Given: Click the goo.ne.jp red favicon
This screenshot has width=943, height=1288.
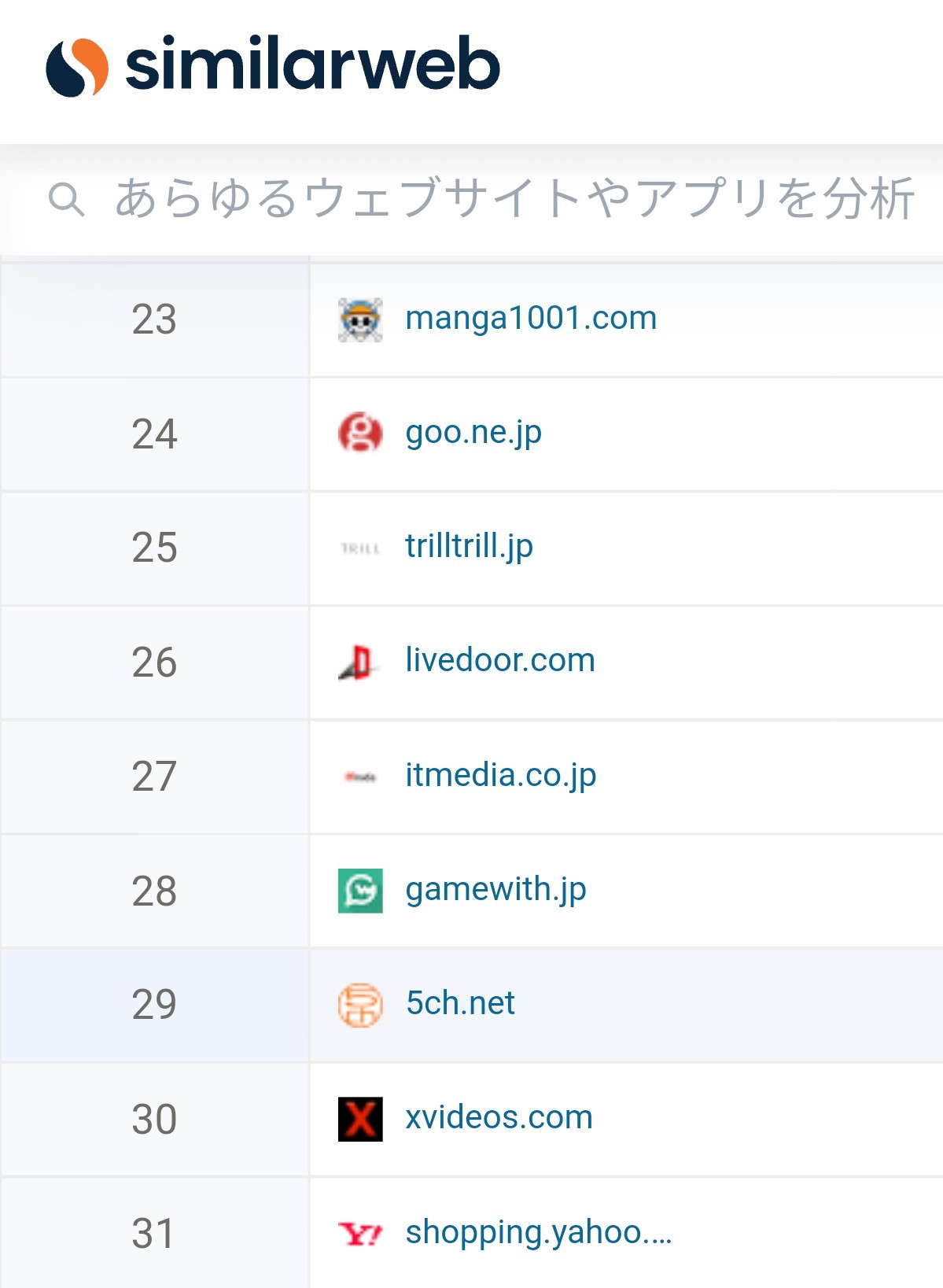Looking at the screenshot, I should [x=360, y=433].
